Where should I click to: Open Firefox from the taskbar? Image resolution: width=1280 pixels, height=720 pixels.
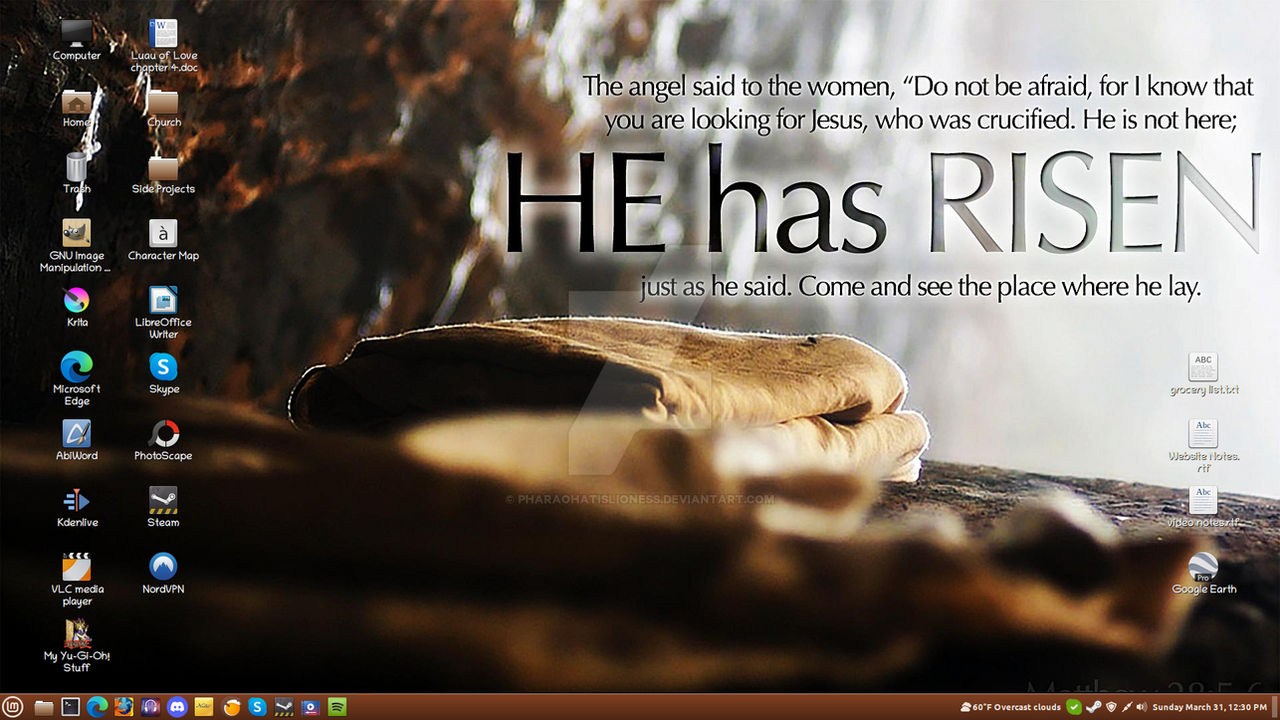click(x=122, y=707)
